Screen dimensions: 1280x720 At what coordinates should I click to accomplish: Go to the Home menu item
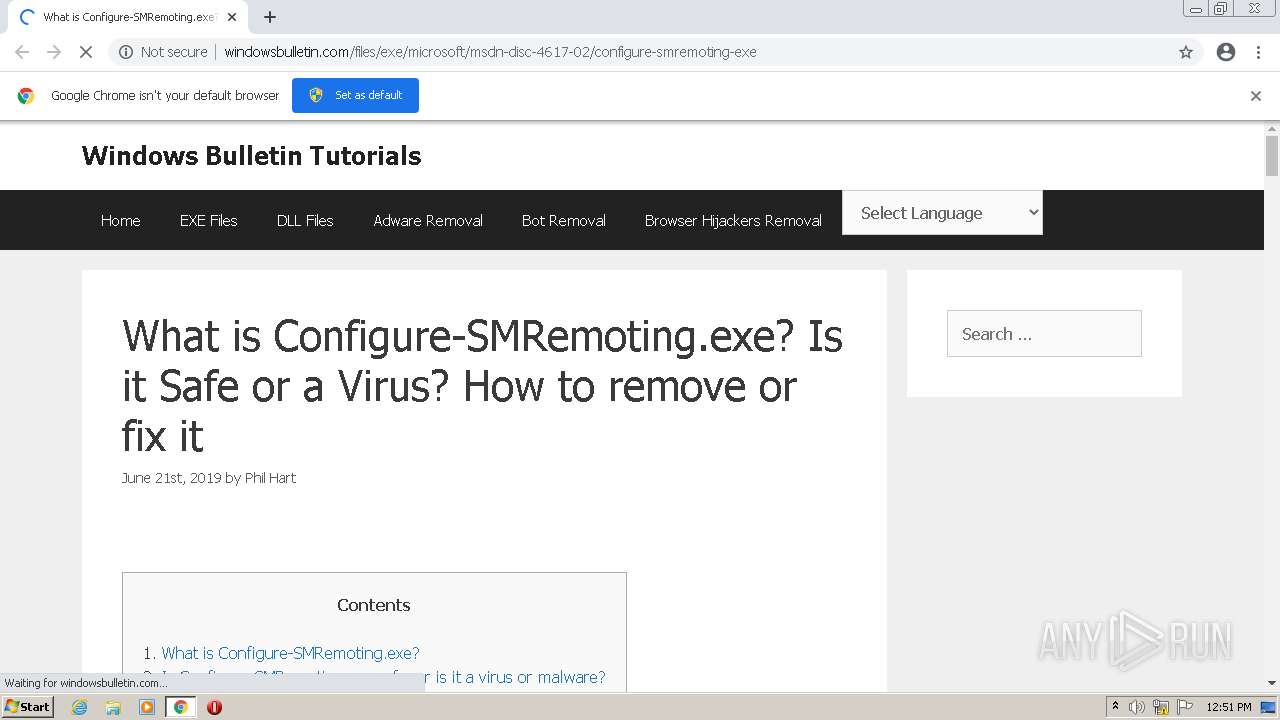pos(120,220)
